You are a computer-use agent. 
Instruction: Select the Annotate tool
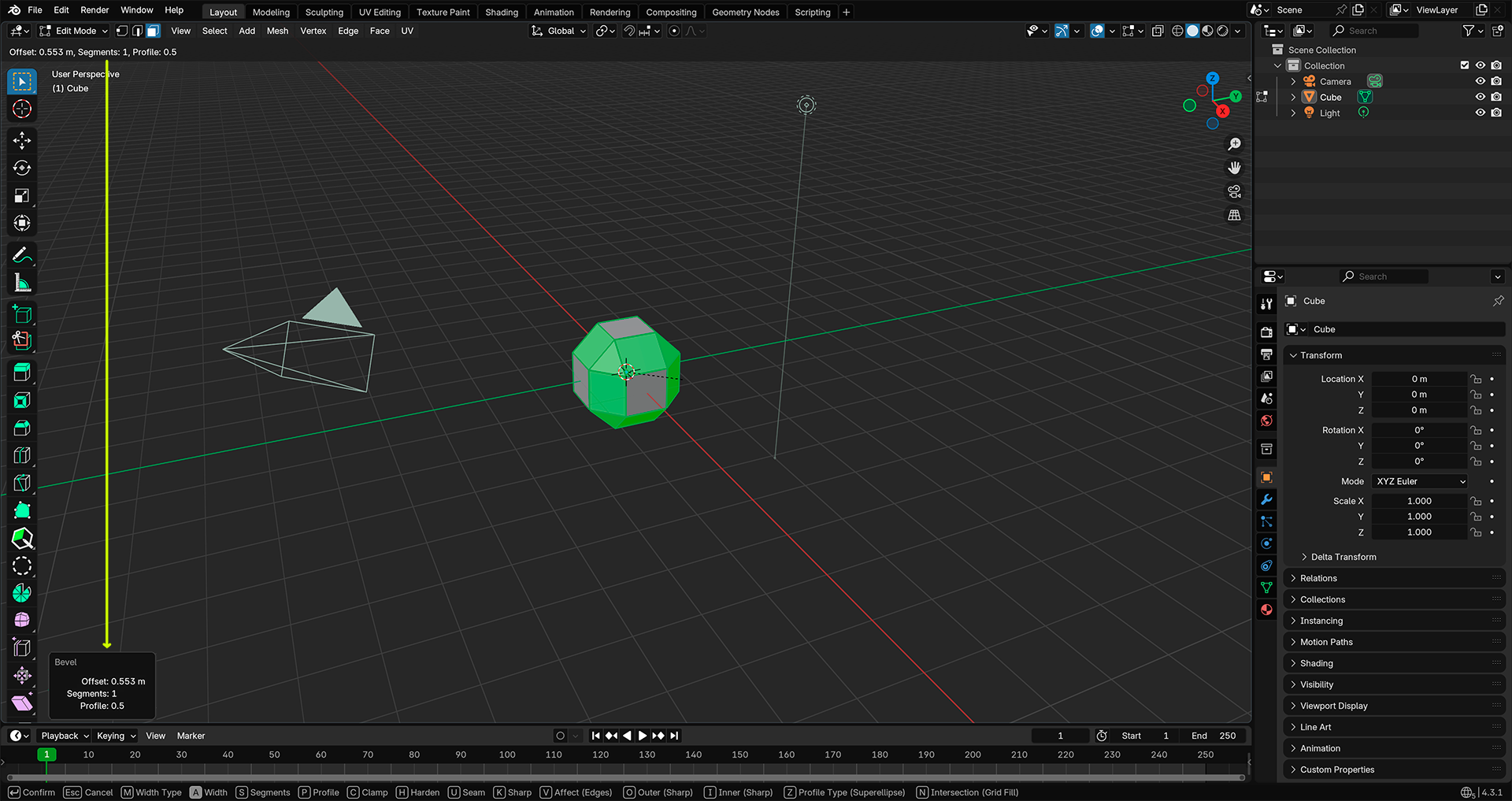click(x=22, y=255)
